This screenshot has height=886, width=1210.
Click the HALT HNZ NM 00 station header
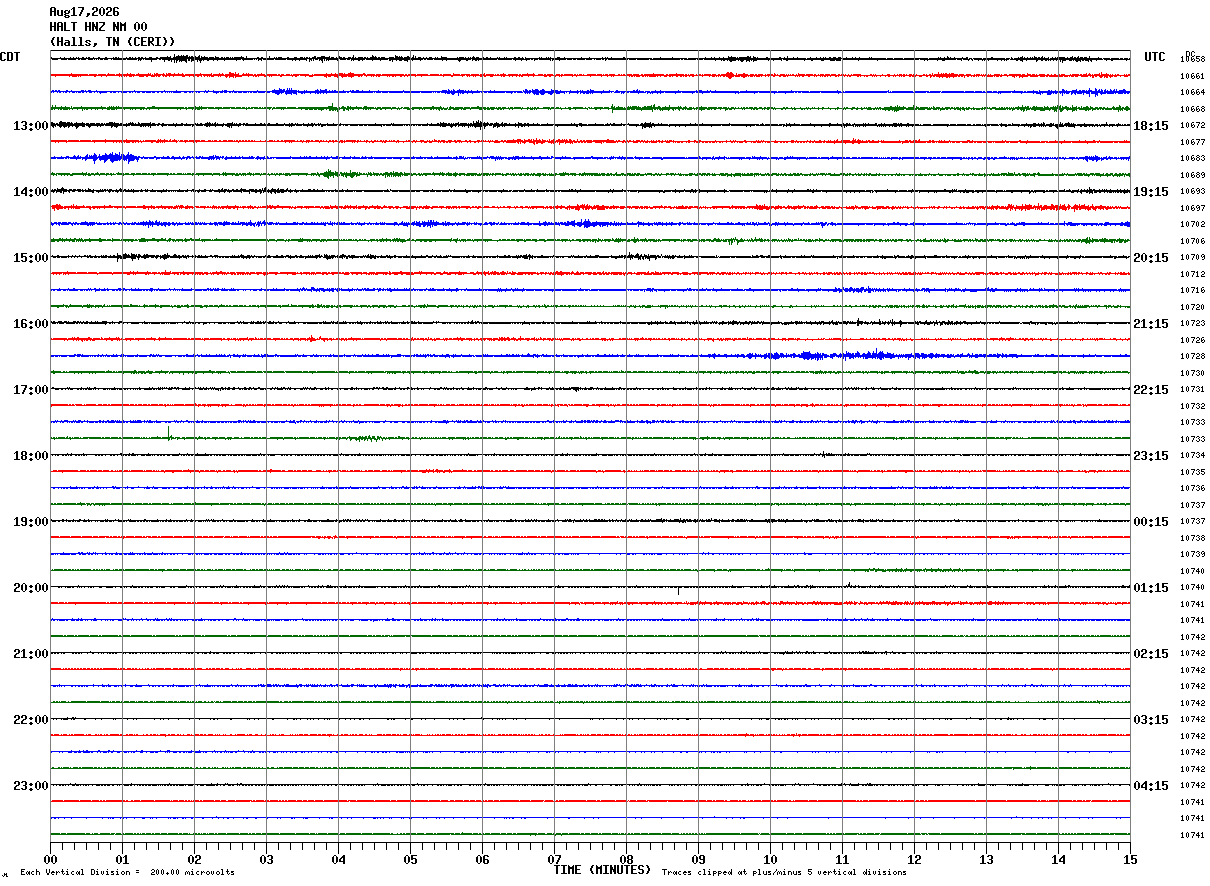pyautogui.click(x=98, y=27)
